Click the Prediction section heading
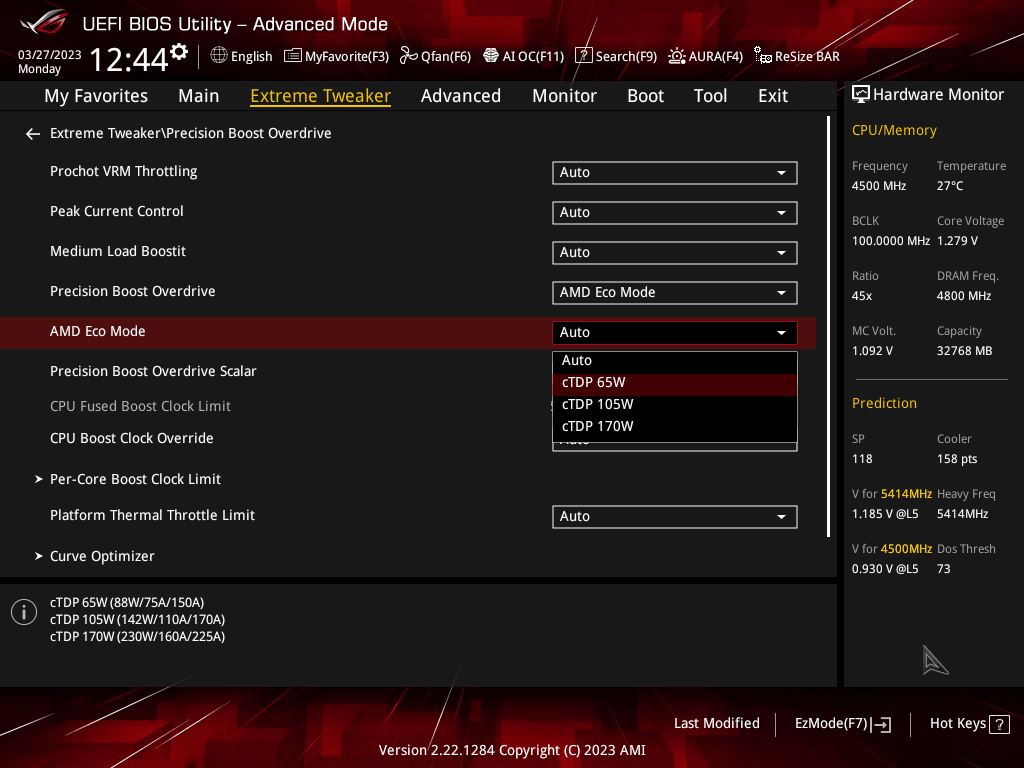Screen dimensions: 1024x768 click(884, 404)
